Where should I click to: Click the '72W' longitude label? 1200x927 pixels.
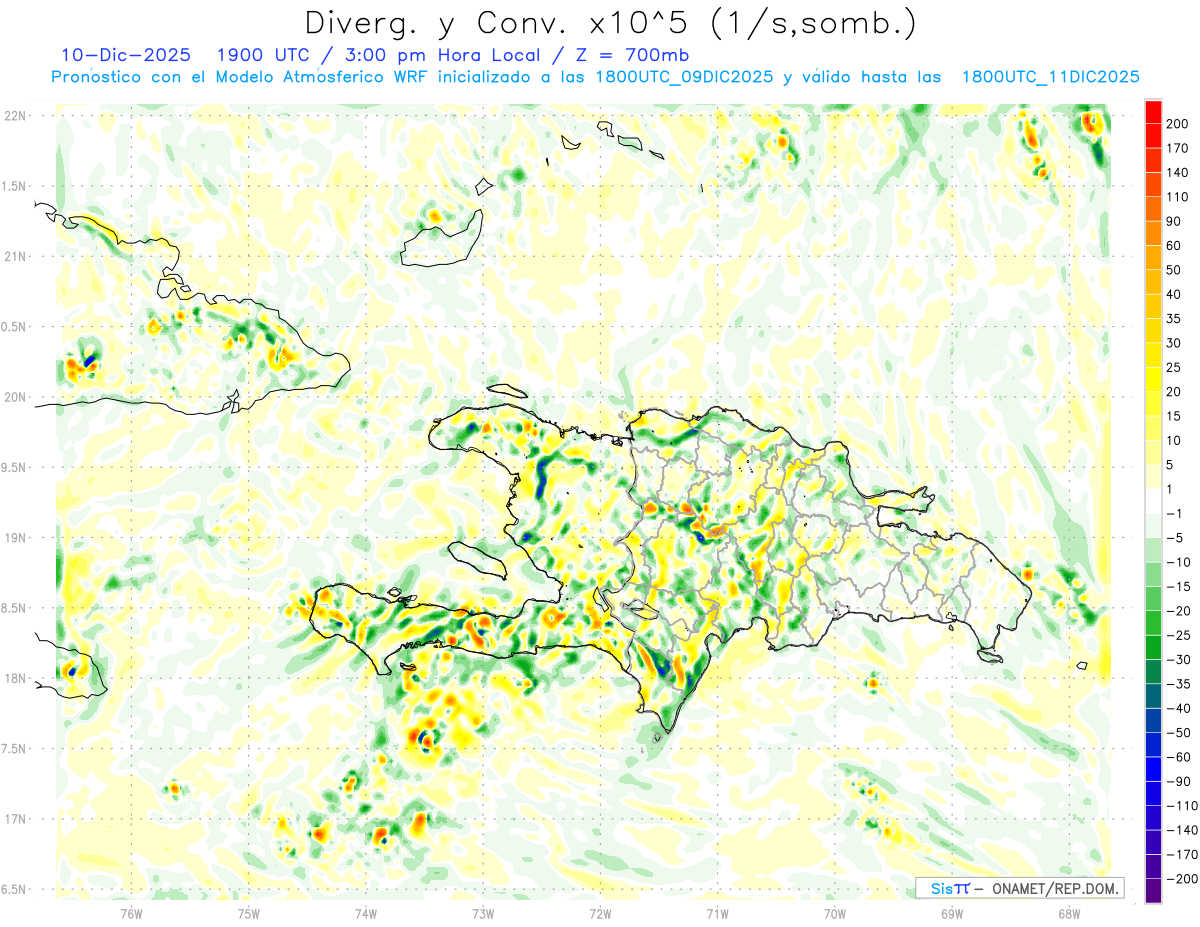coord(600,913)
